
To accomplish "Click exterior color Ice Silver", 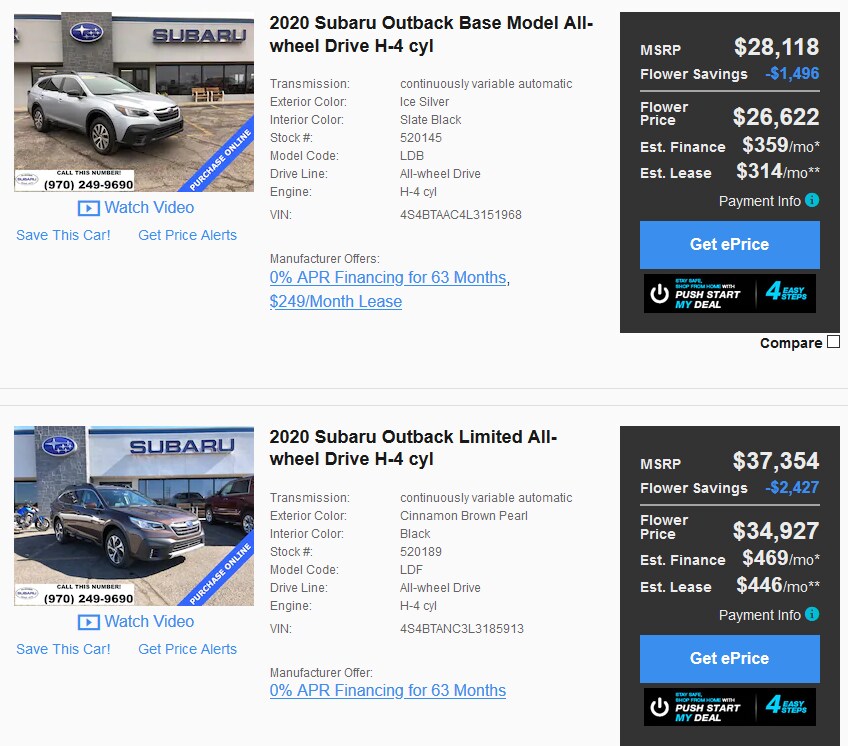I will coord(425,102).
